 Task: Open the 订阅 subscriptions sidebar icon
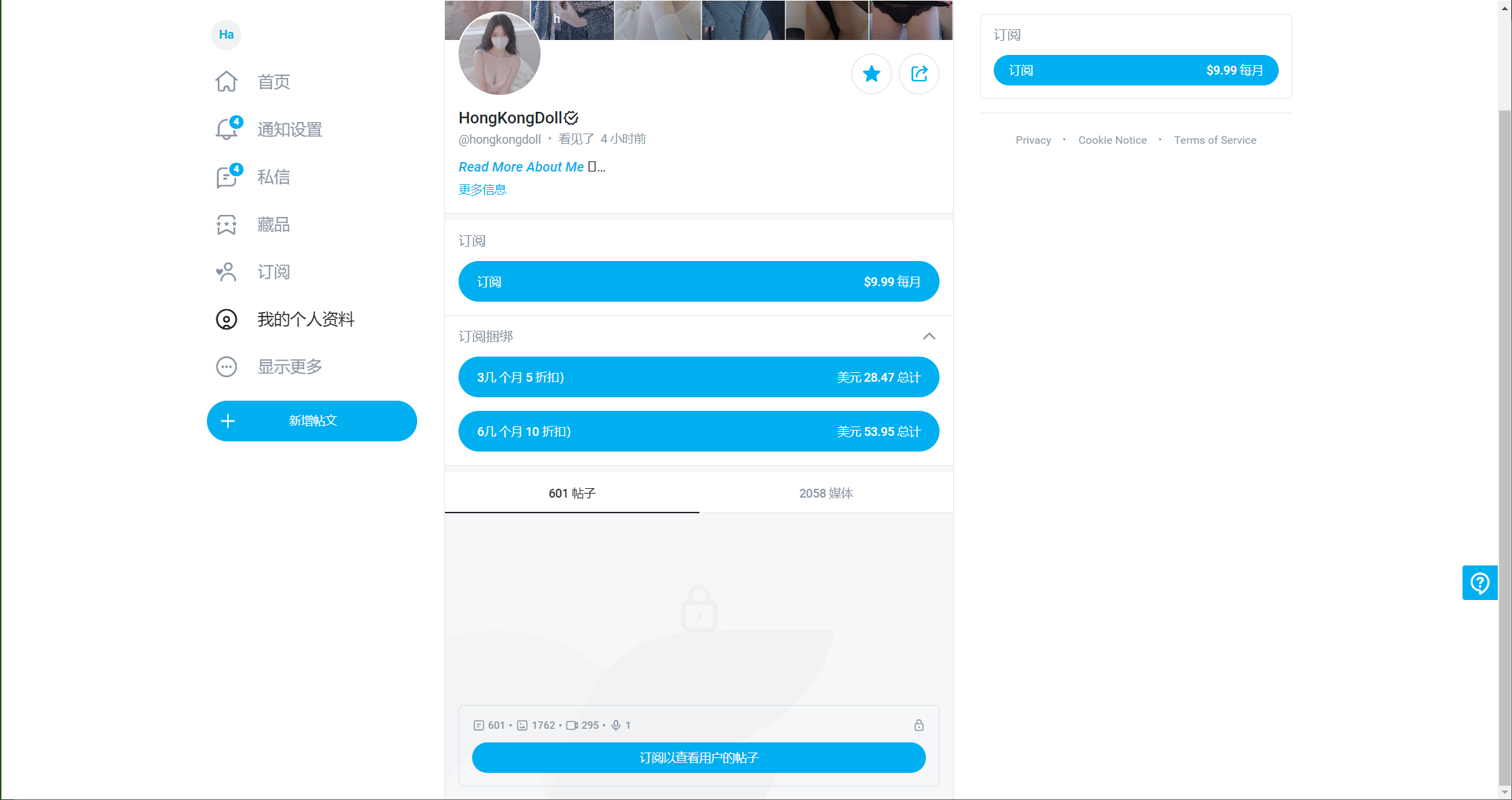pyautogui.click(x=227, y=272)
